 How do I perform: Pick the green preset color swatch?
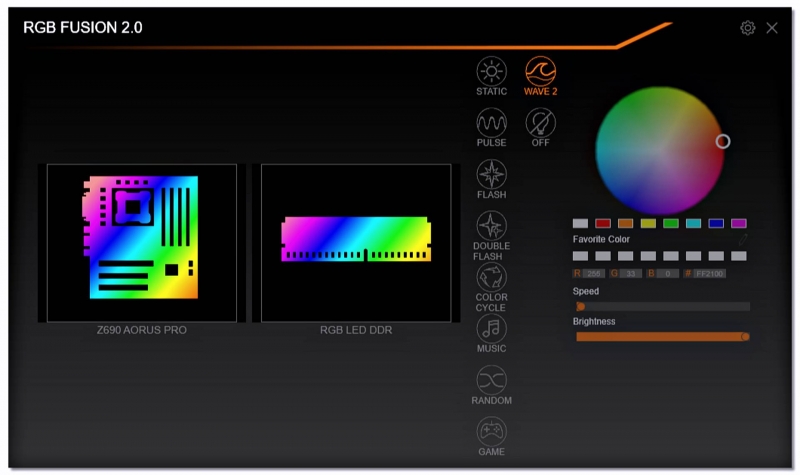click(670, 223)
